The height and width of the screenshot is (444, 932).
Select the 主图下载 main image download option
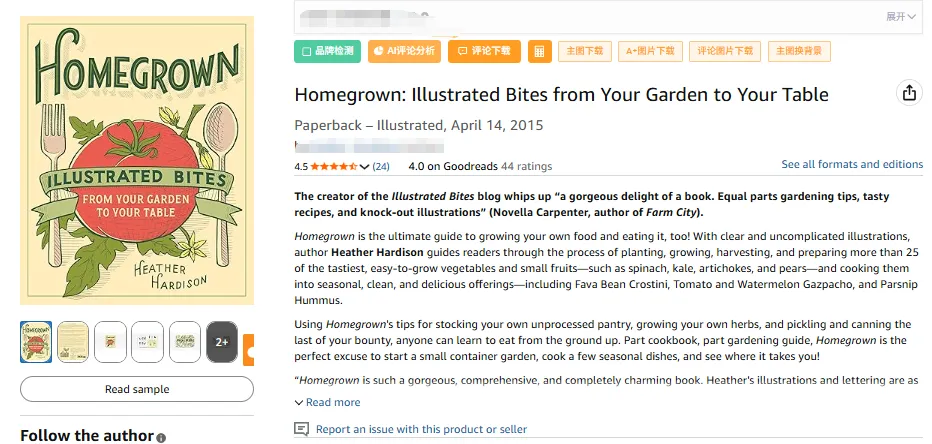pos(585,51)
